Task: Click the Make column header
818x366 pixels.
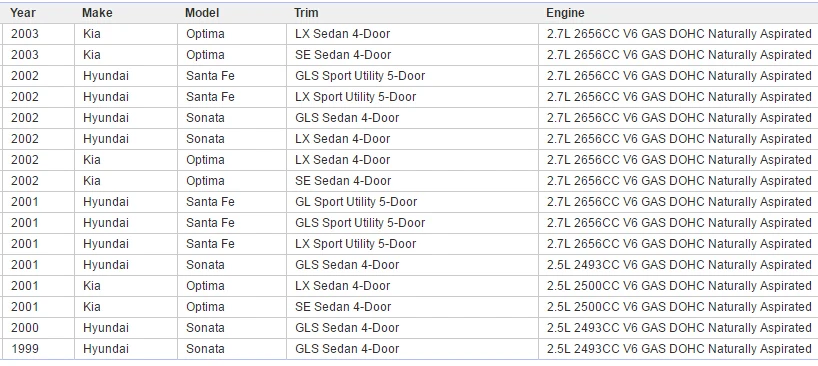Action: [x=97, y=13]
